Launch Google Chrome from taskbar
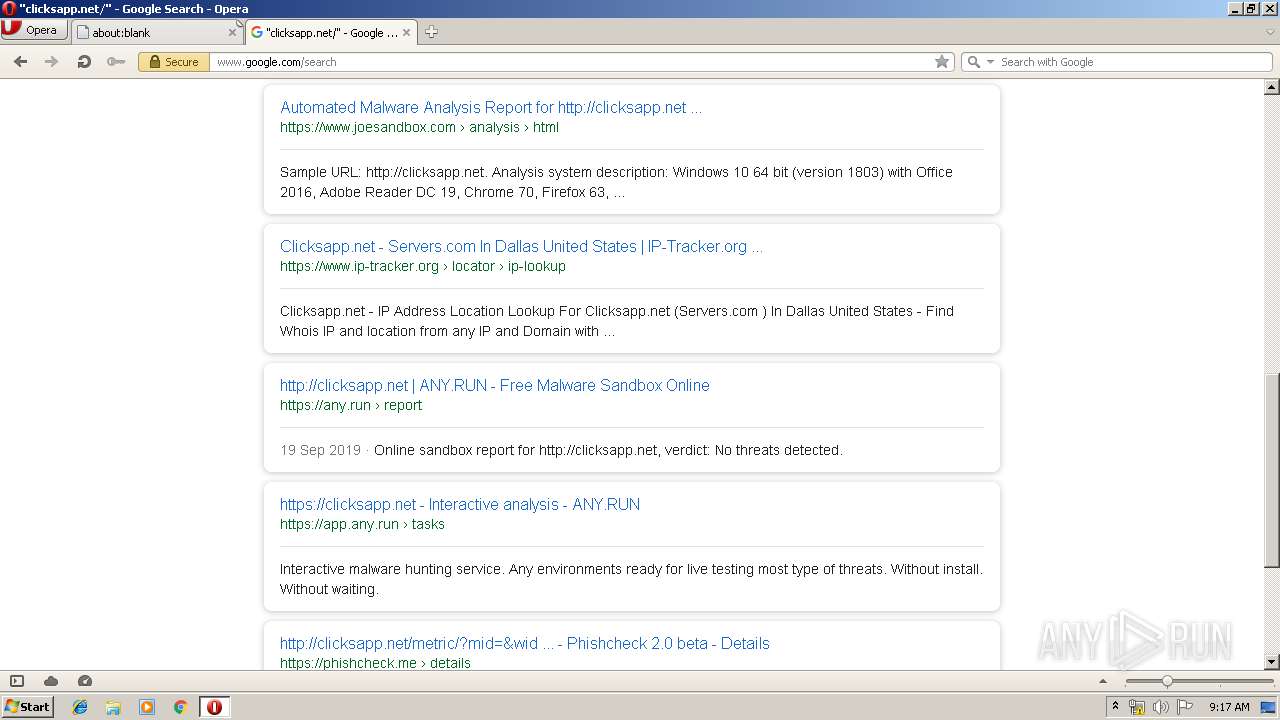This screenshot has width=1280, height=720. 181,707
